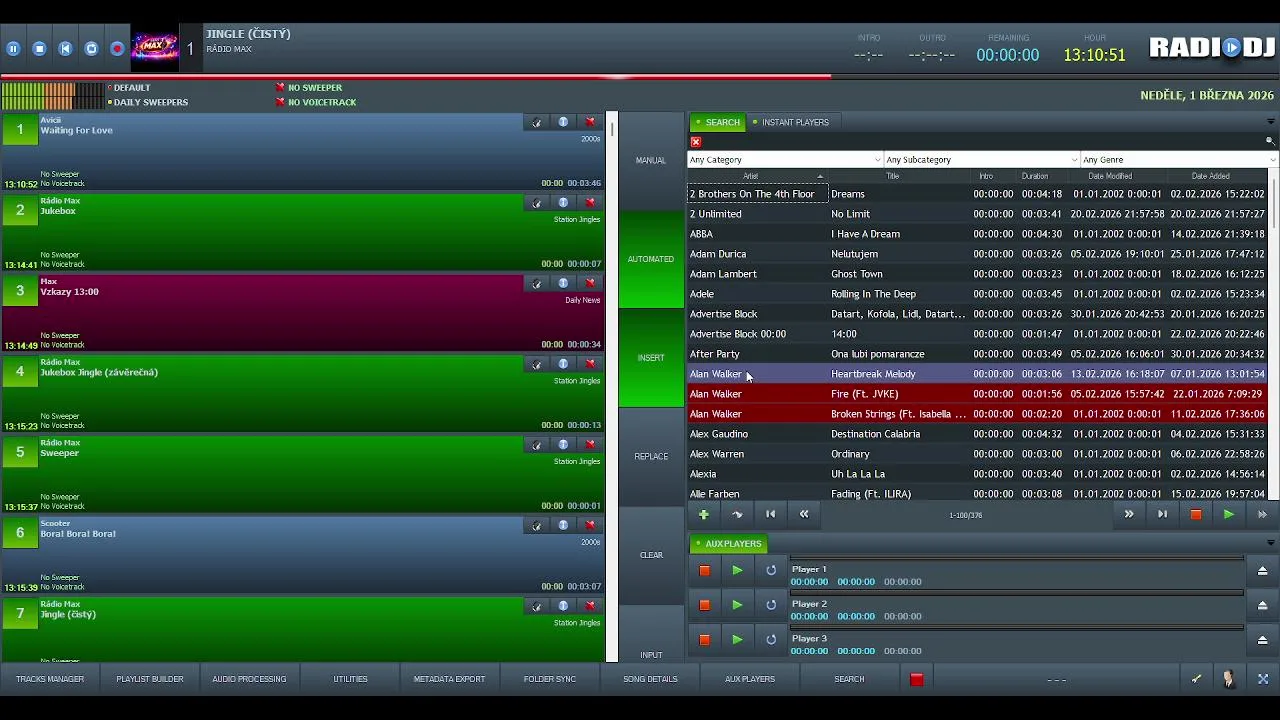The height and width of the screenshot is (720, 1280).
Task: Clear search with red X icon
Action: (x=696, y=142)
